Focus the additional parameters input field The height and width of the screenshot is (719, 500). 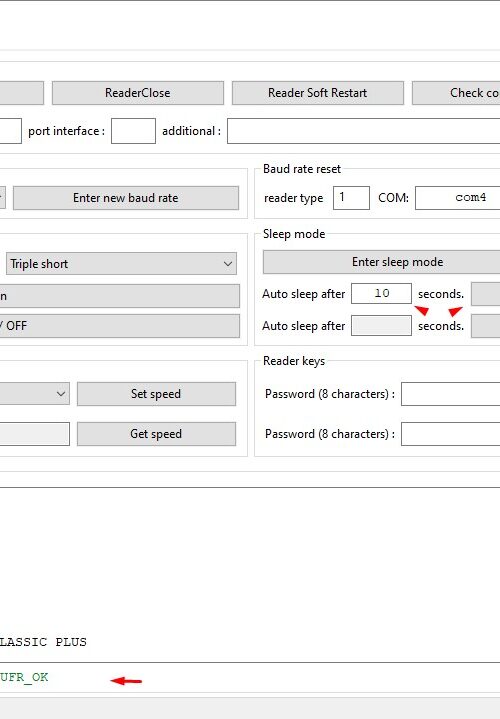(363, 131)
